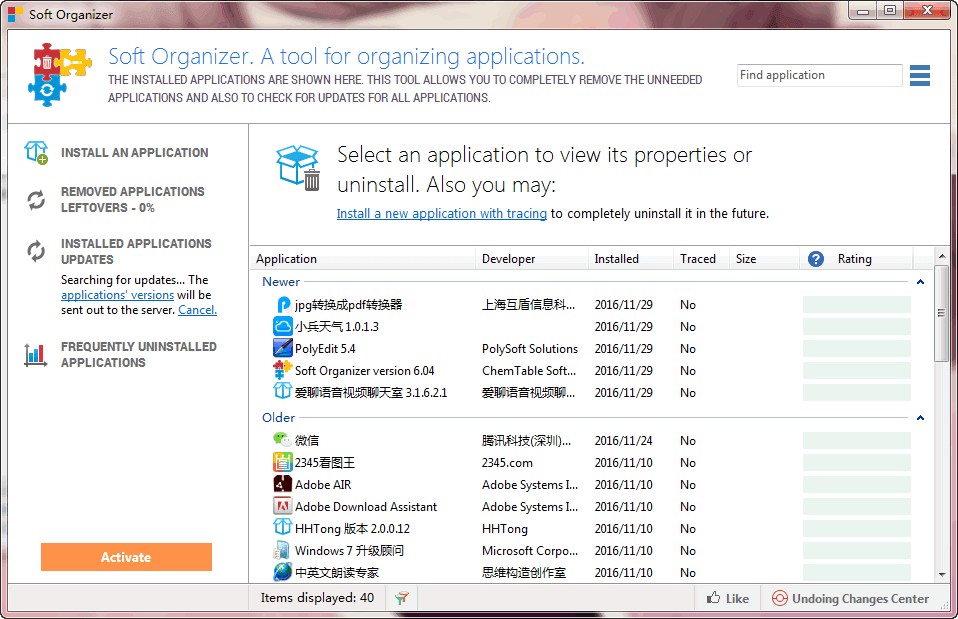Collapse the Newer group
This screenshot has width=958, height=619.
pos(920,282)
